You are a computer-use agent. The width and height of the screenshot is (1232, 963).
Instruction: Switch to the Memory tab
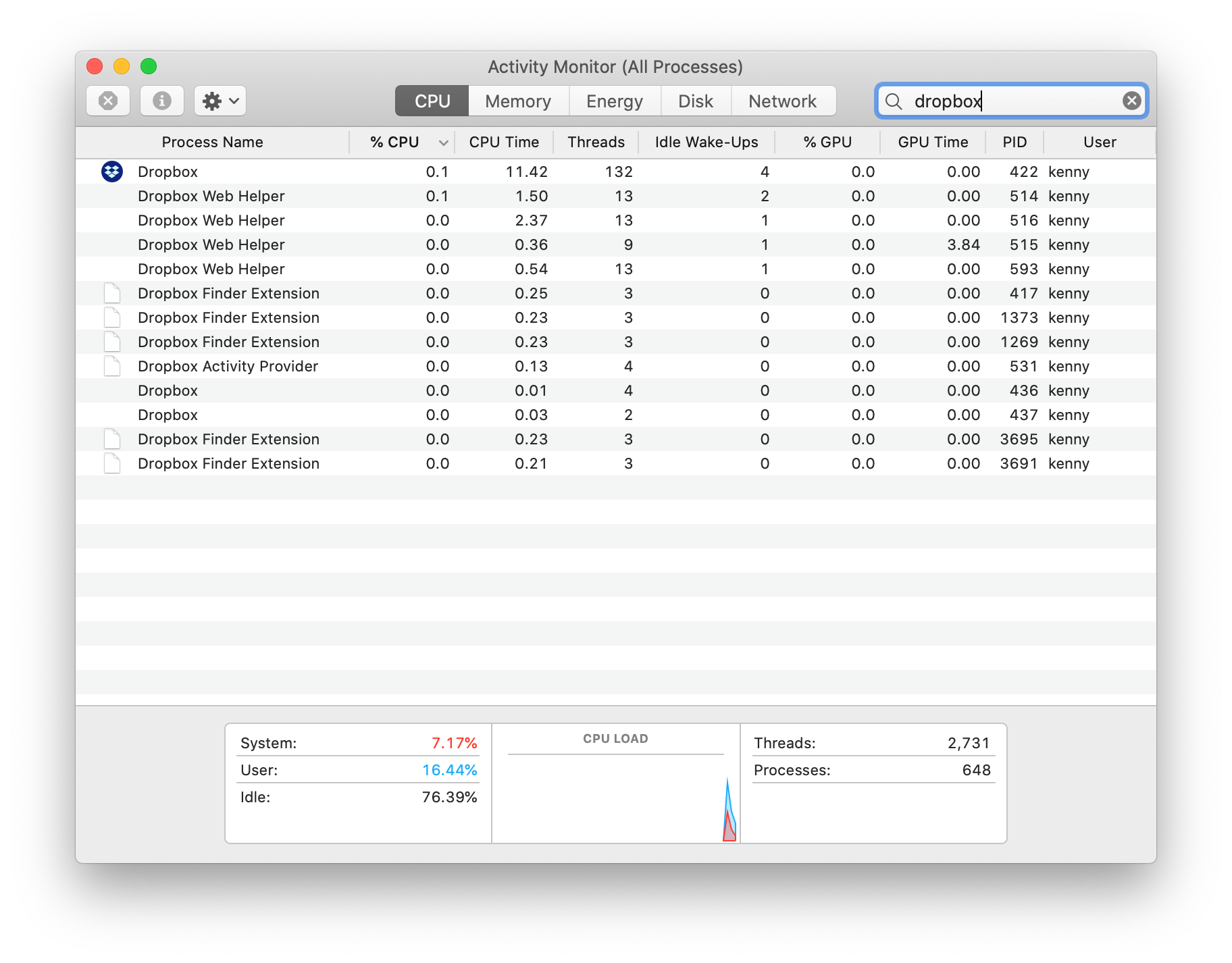point(518,101)
